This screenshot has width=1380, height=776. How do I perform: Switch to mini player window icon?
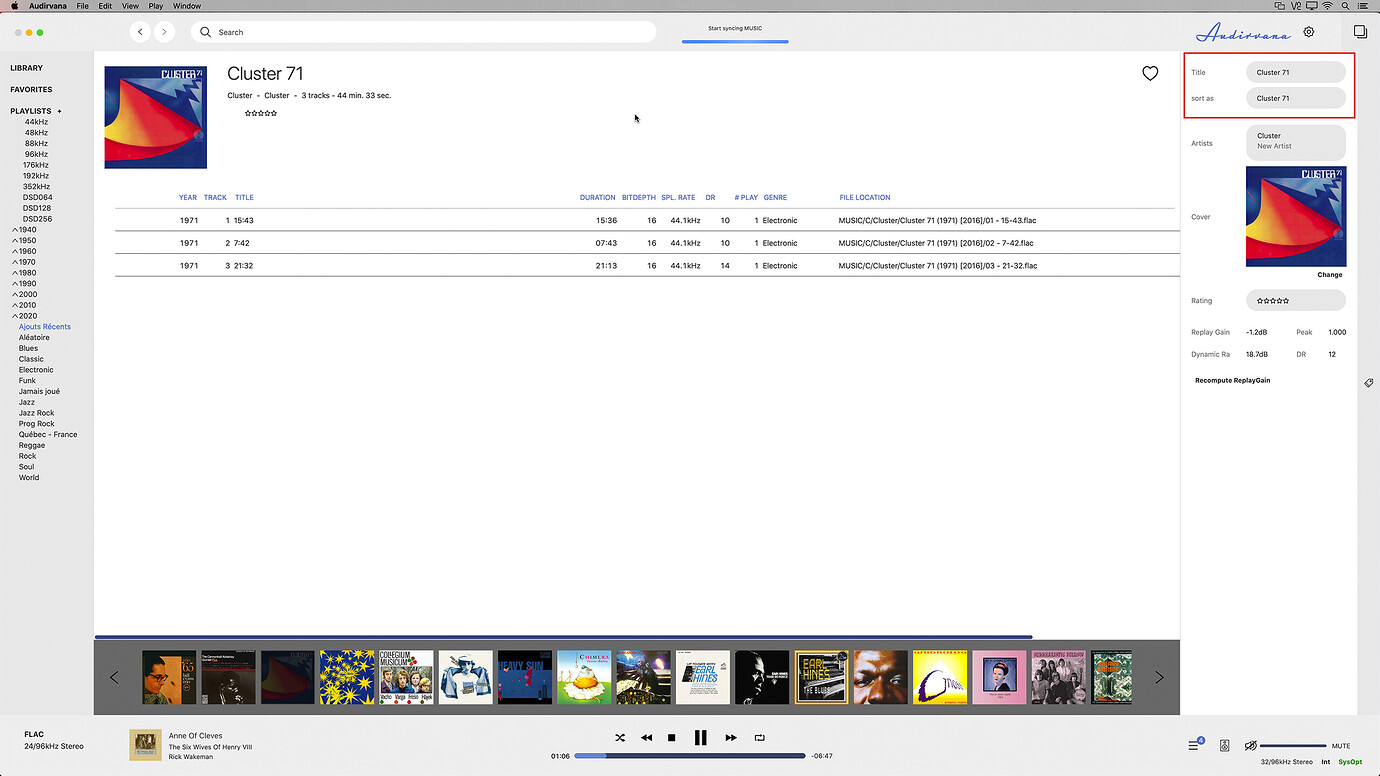pos(1360,32)
